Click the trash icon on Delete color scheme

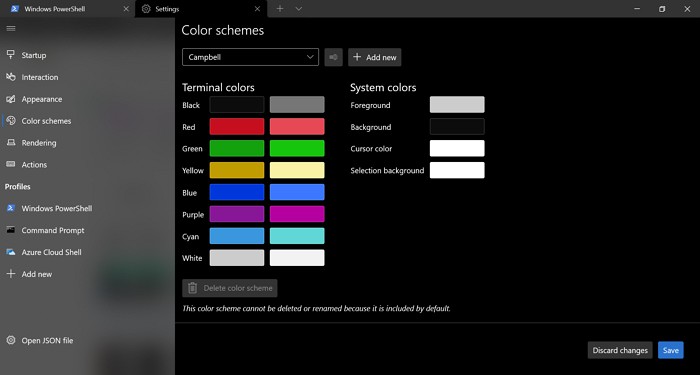click(192, 288)
